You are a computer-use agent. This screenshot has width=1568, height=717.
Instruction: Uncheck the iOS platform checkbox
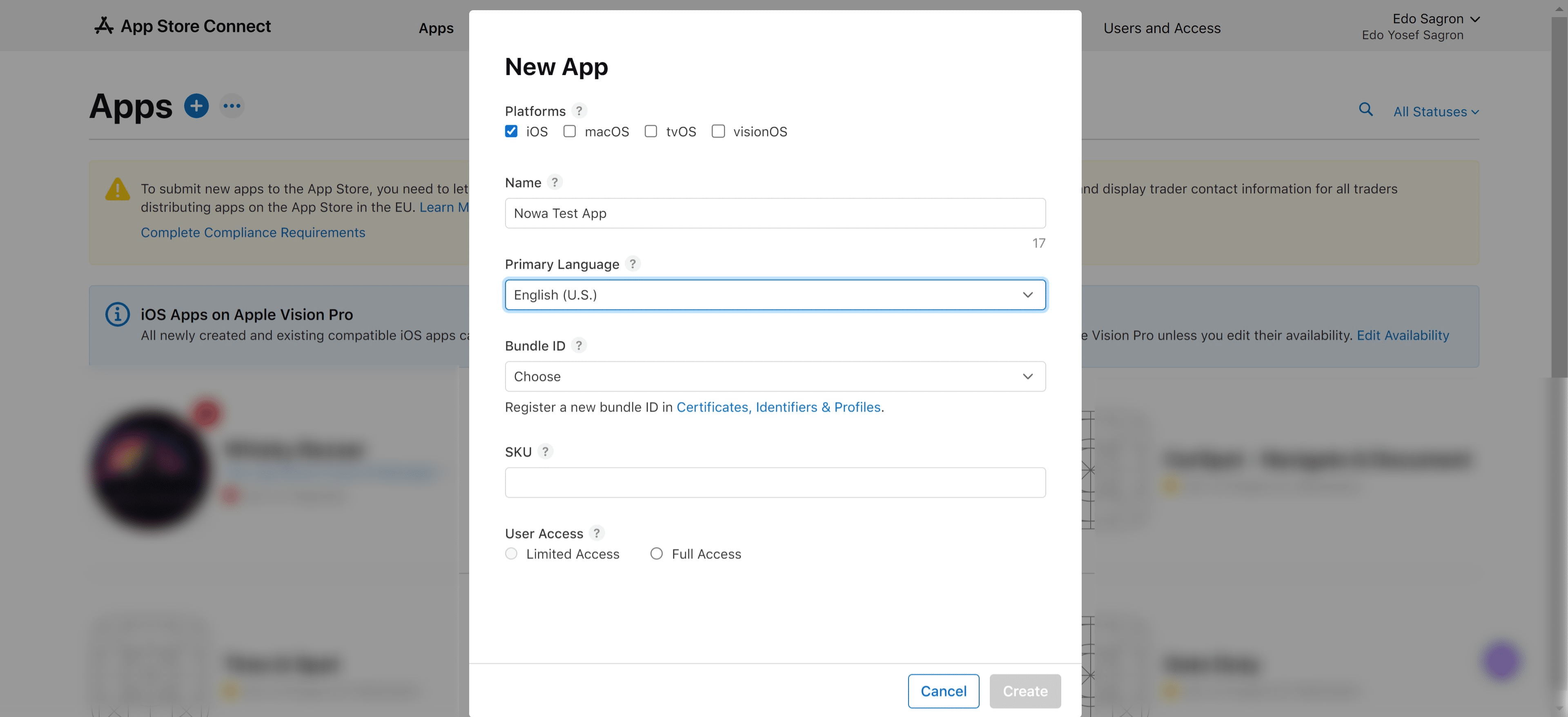click(511, 131)
